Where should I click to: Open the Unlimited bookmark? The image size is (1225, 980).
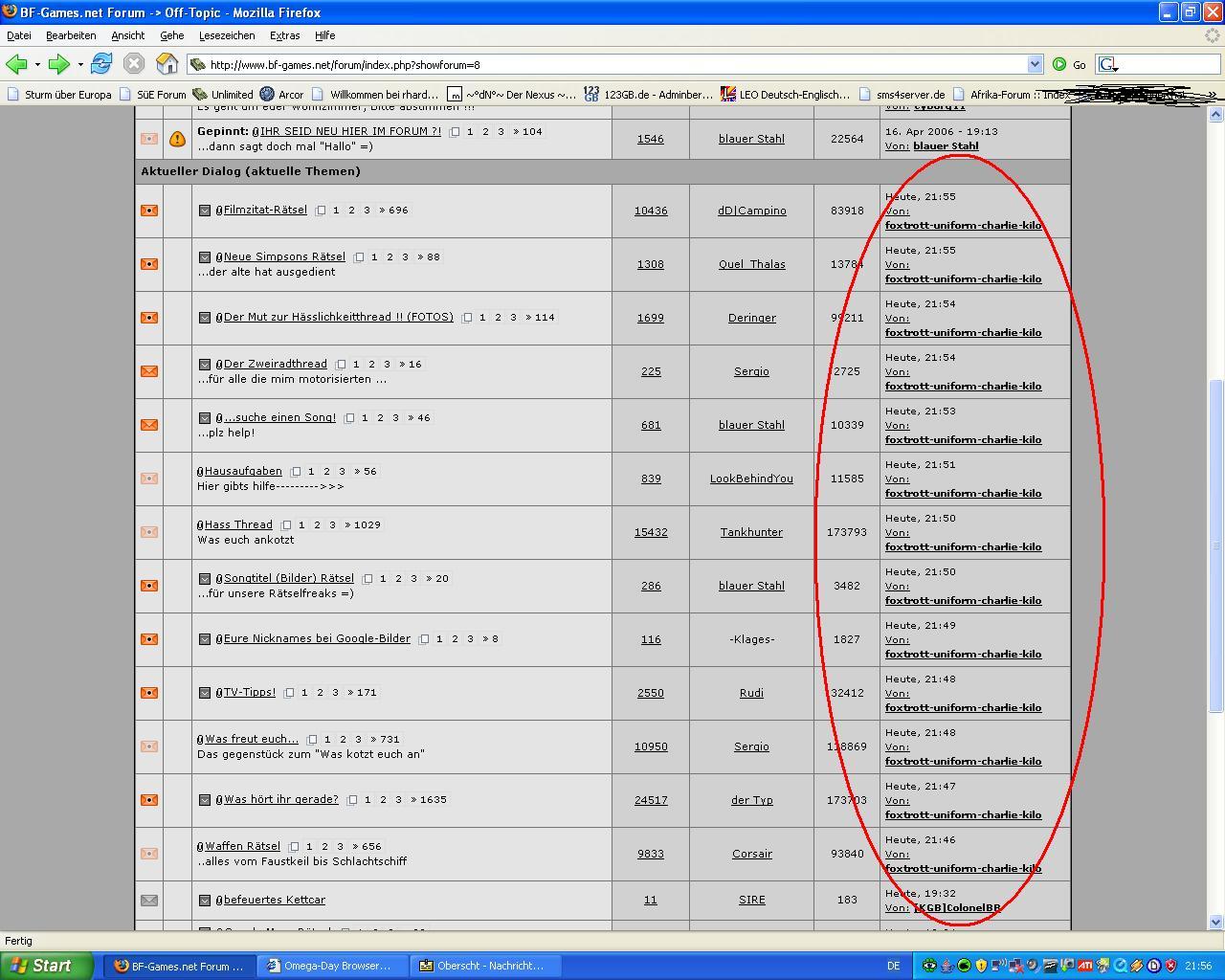(223, 95)
